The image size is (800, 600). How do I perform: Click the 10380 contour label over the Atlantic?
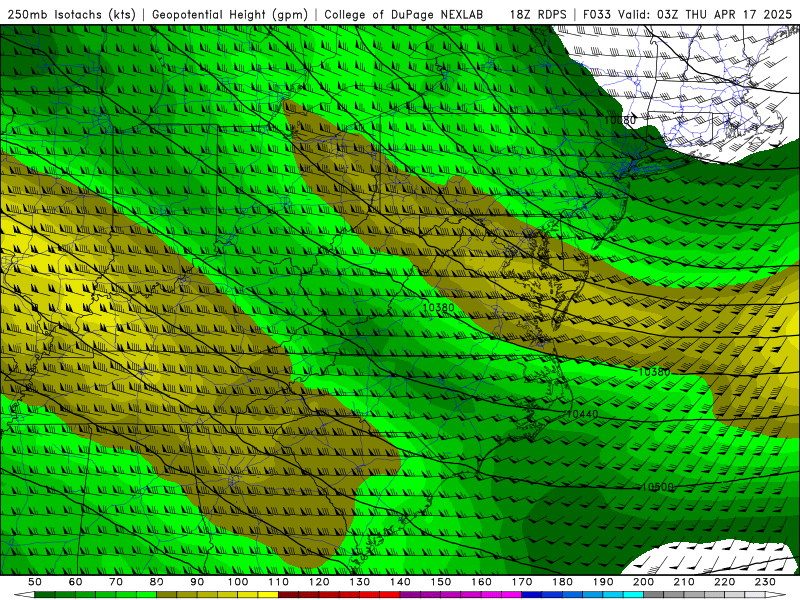[654, 372]
